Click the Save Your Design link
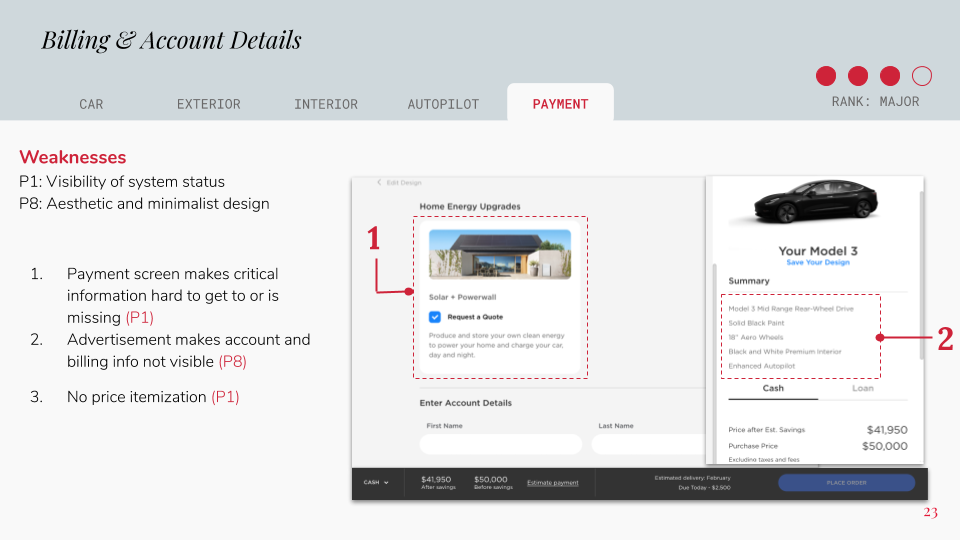The width and height of the screenshot is (960, 540). pos(818,262)
